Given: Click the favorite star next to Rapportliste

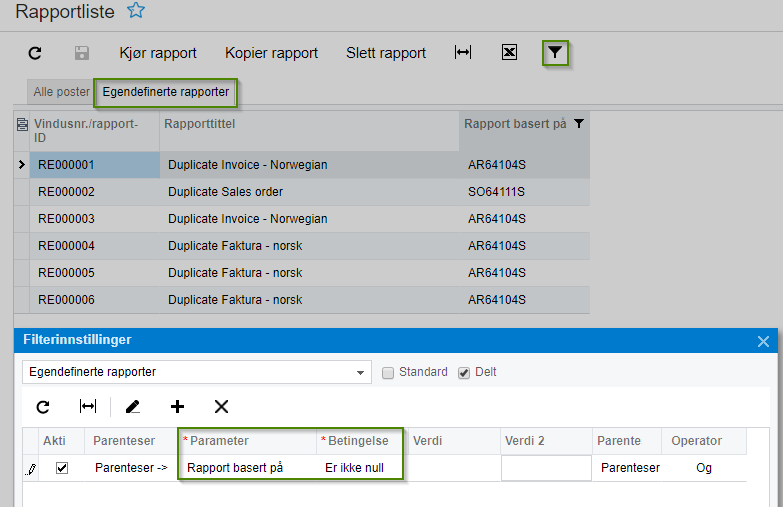Looking at the screenshot, I should click(x=136, y=11).
